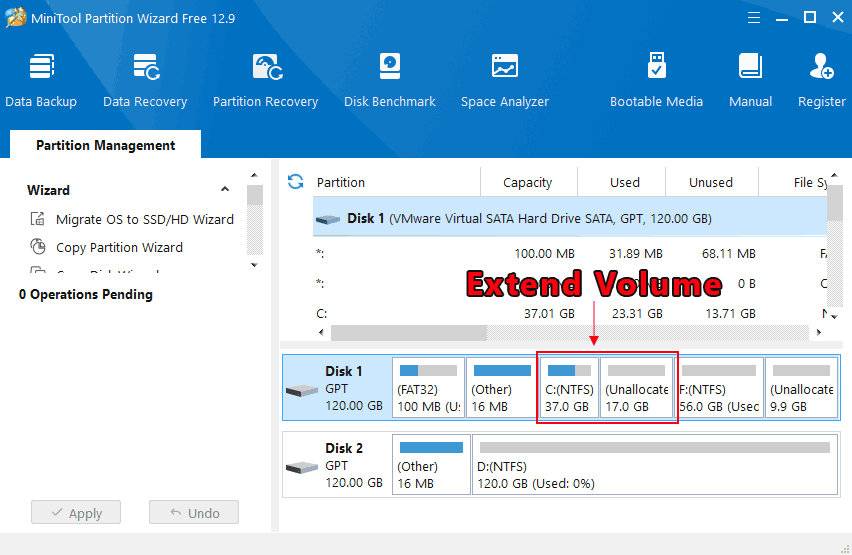Open the Manual from the toolbar

[750, 80]
